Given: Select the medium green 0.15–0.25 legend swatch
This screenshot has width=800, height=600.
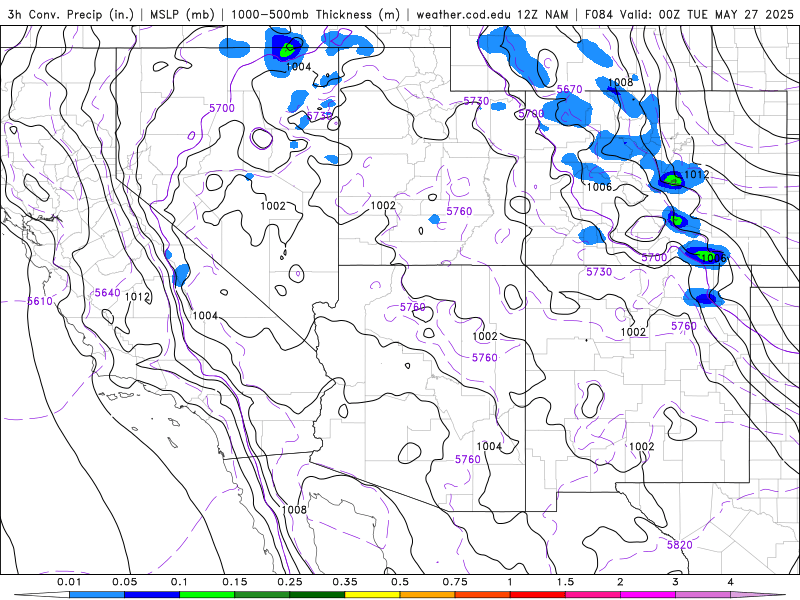Looking at the screenshot, I should coord(262,594).
